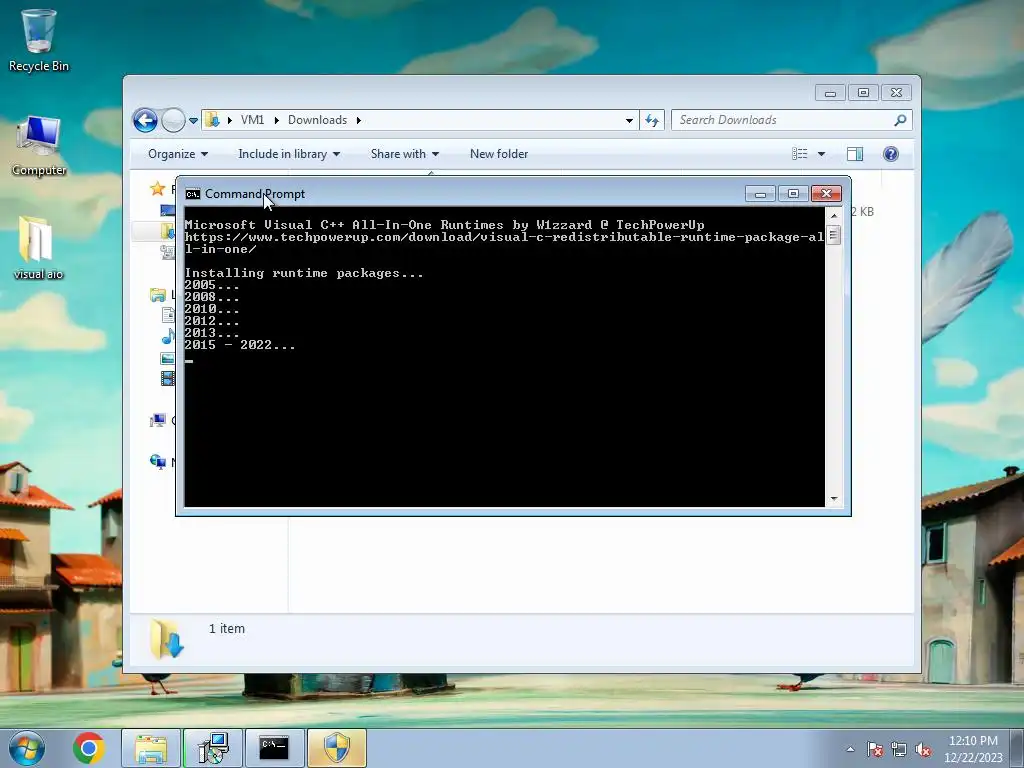
Task: Open the UAC shield taskbar item
Action: pyautogui.click(x=337, y=748)
